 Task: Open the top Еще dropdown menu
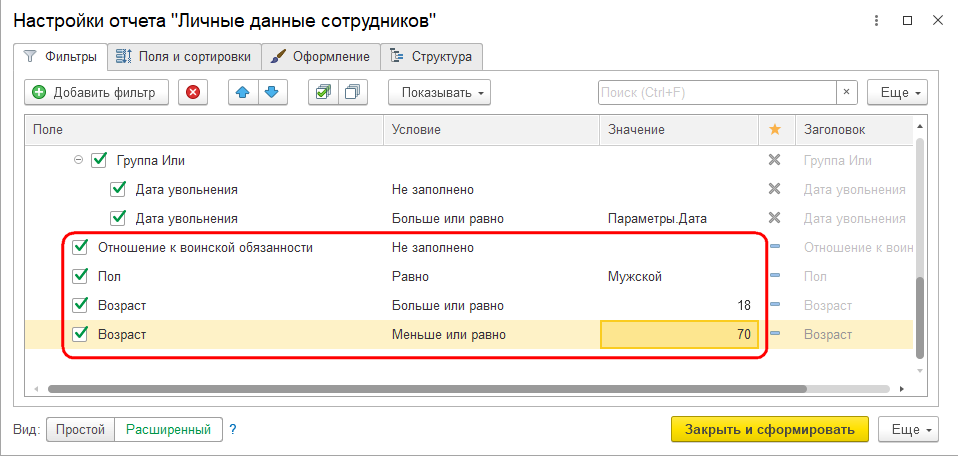click(x=898, y=93)
